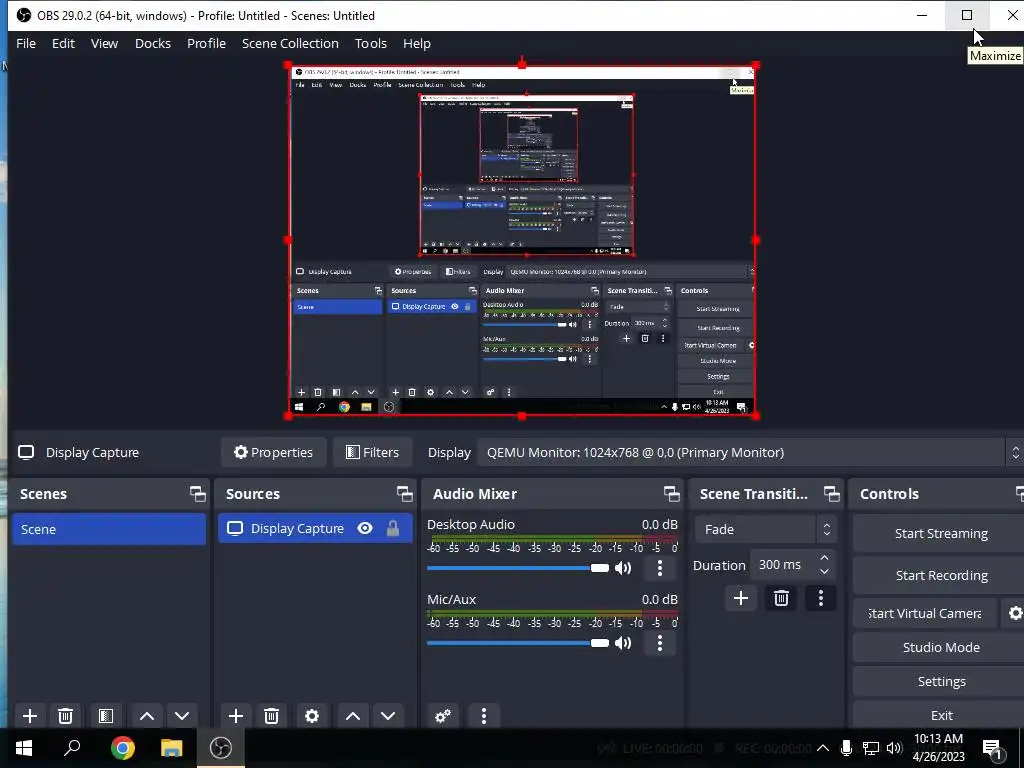Move scene up with arrow icon
Screen dimensions: 1024x768
point(147,716)
